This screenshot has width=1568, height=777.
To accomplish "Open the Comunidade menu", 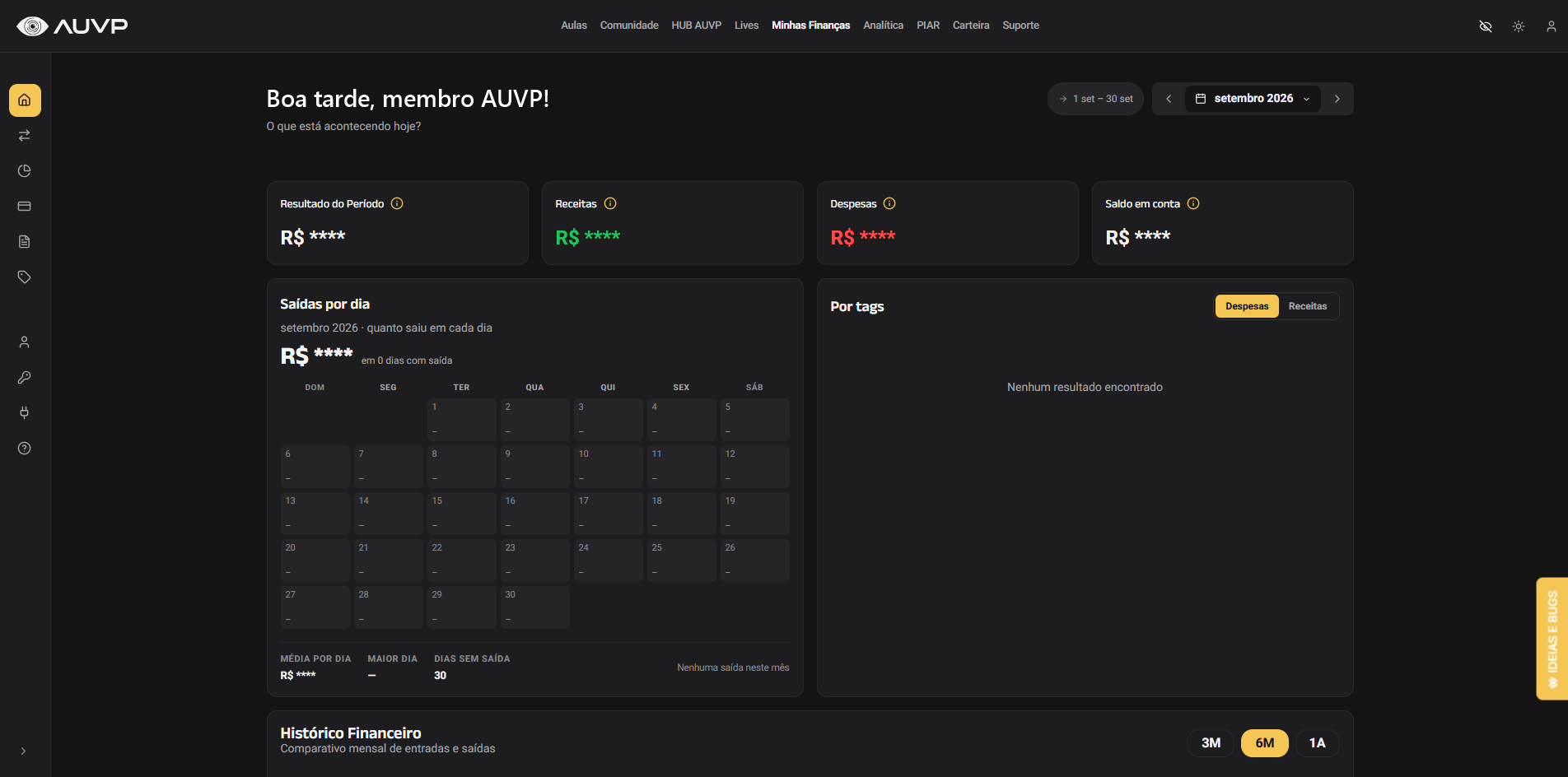I will click(x=629, y=26).
